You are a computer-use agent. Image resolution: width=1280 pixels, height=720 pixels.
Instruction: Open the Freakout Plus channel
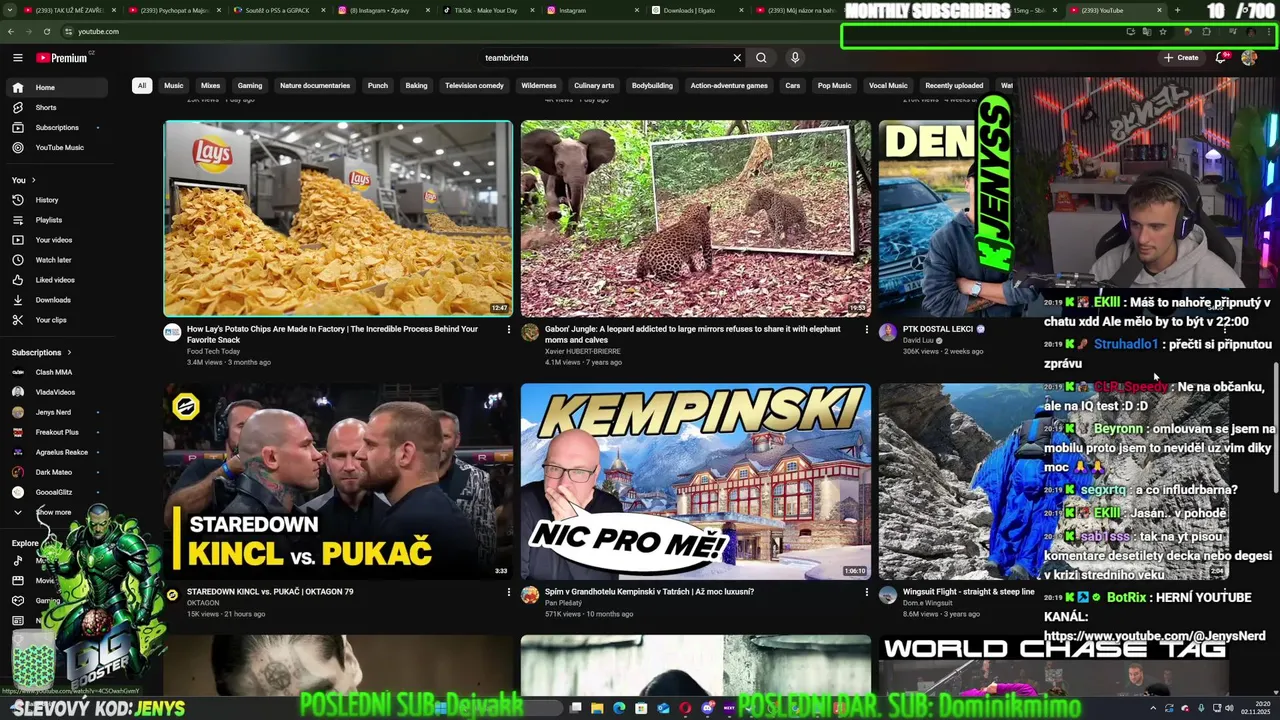click(x=57, y=432)
